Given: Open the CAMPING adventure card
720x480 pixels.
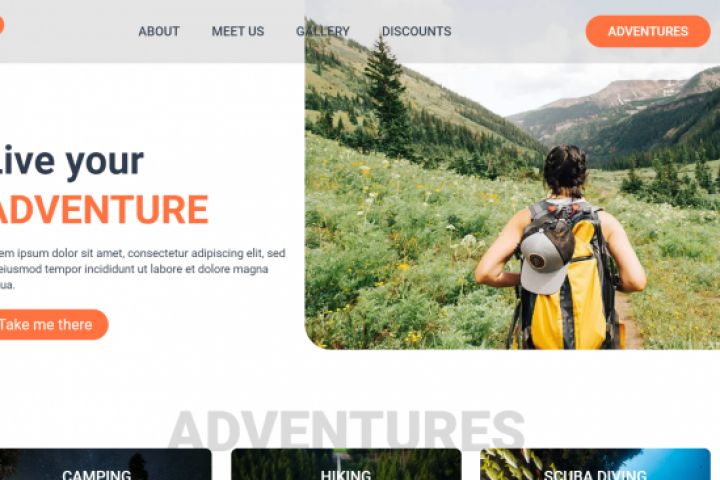Looking at the screenshot, I should coord(106,464).
